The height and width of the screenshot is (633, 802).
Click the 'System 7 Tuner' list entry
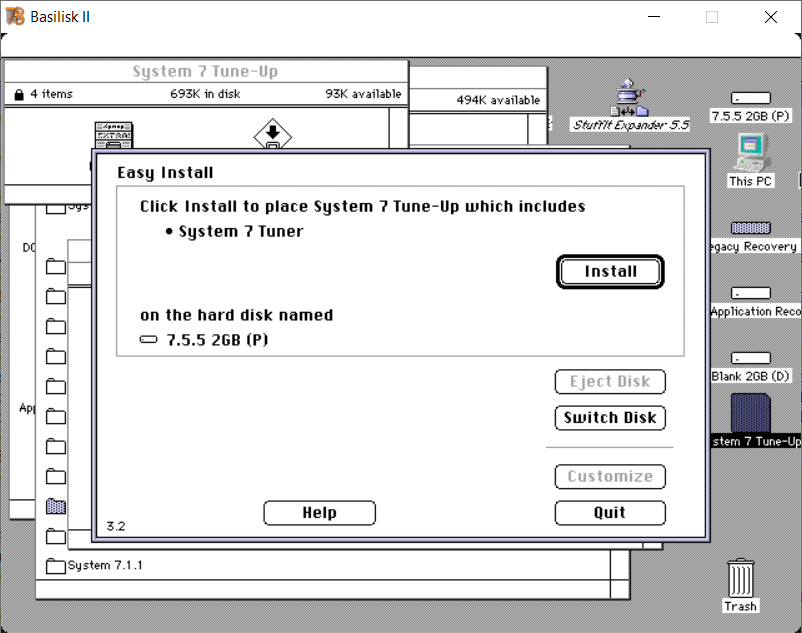[241, 232]
